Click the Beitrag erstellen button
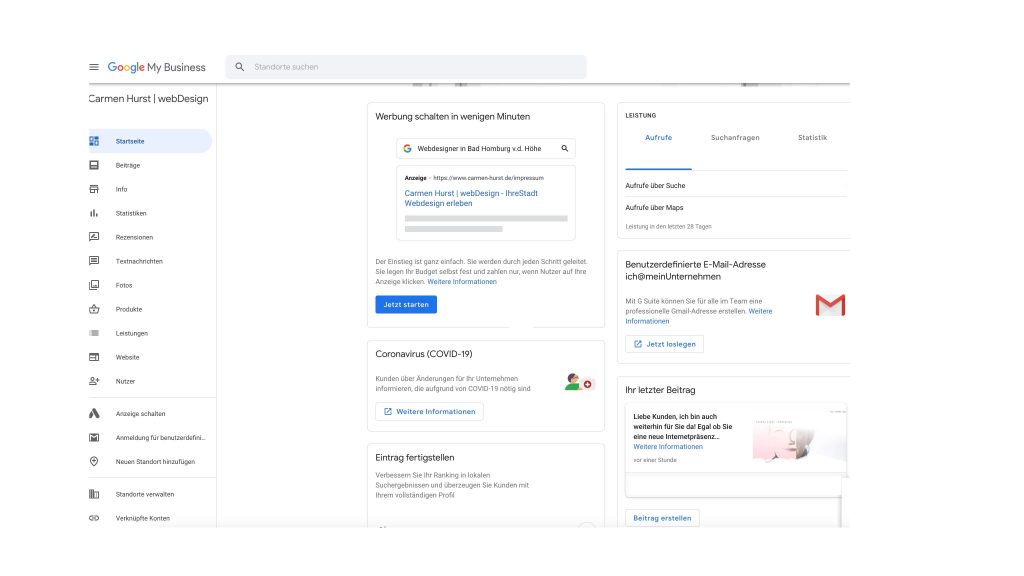1024x576 pixels. click(x=662, y=518)
